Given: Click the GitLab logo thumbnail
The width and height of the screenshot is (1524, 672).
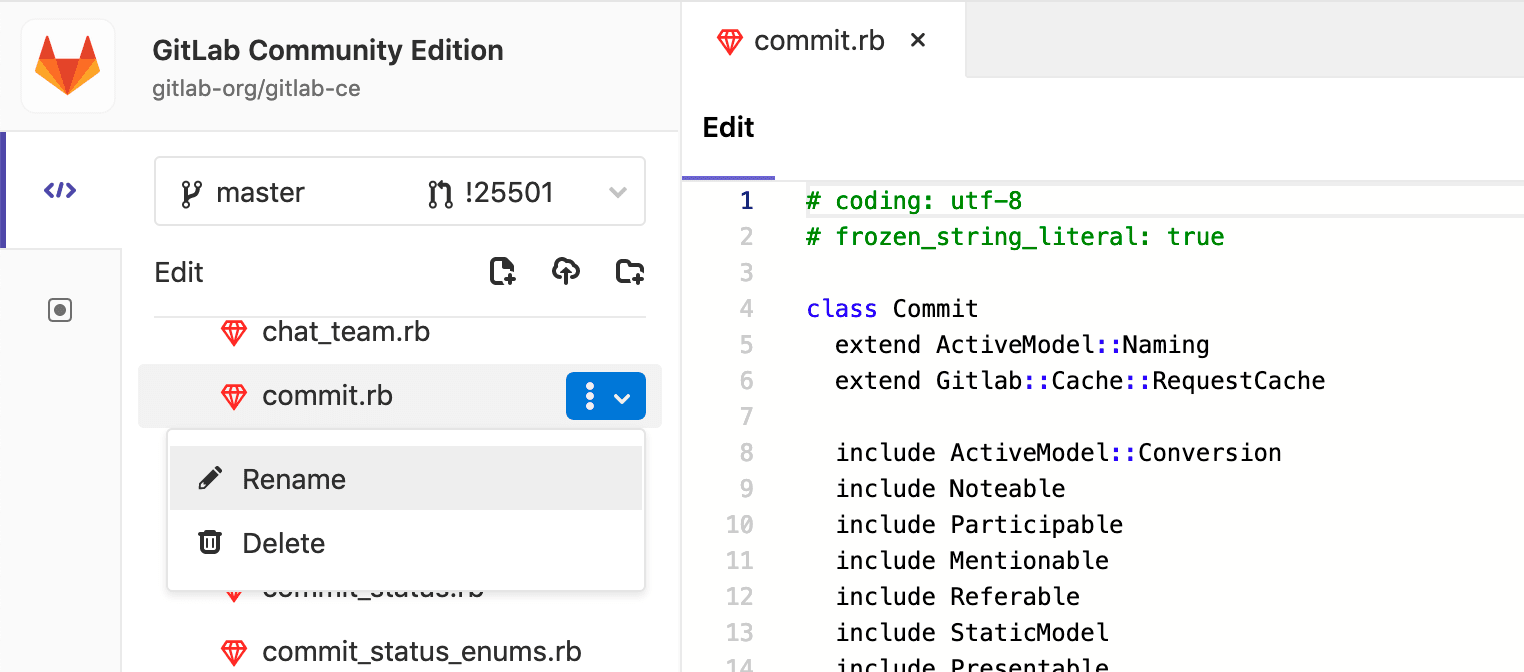Looking at the screenshot, I should point(67,66).
